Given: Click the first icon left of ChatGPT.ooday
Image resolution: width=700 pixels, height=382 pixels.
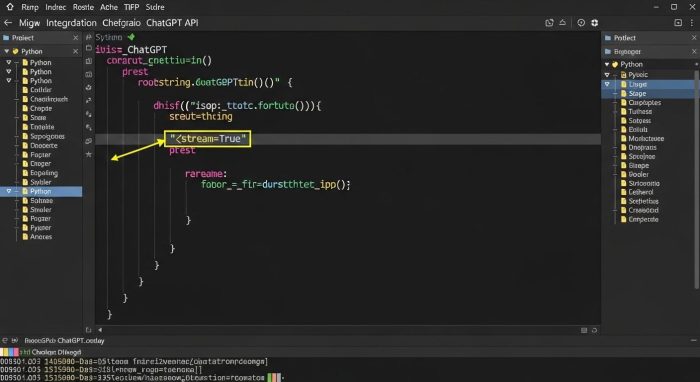Looking at the screenshot, I should coord(5,340).
